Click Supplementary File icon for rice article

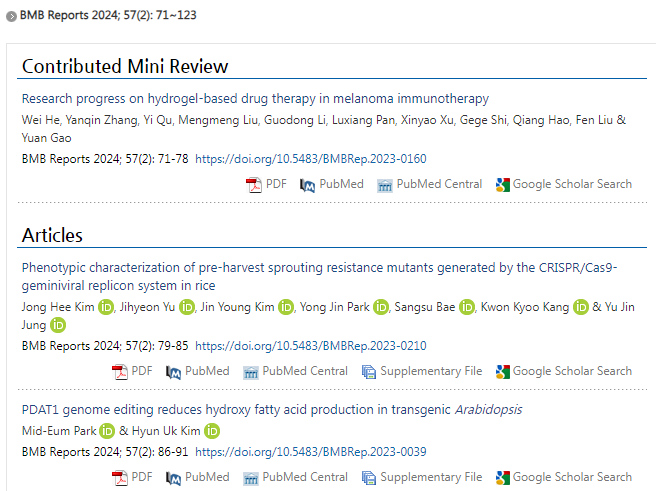click(x=369, y=372)
